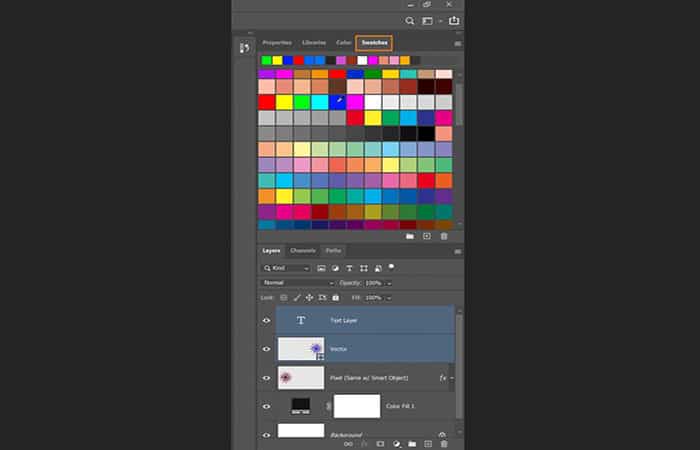
Task: Click the lock icon on Background layer
Action: coord(442,434)
